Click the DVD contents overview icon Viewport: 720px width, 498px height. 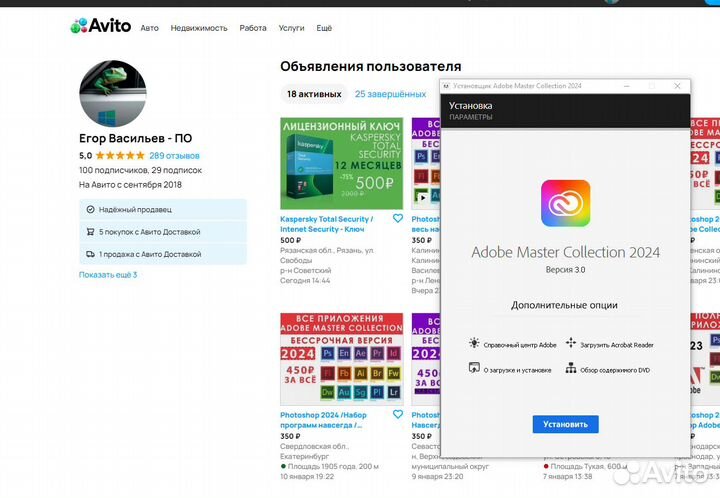click(x=571, y=369)
